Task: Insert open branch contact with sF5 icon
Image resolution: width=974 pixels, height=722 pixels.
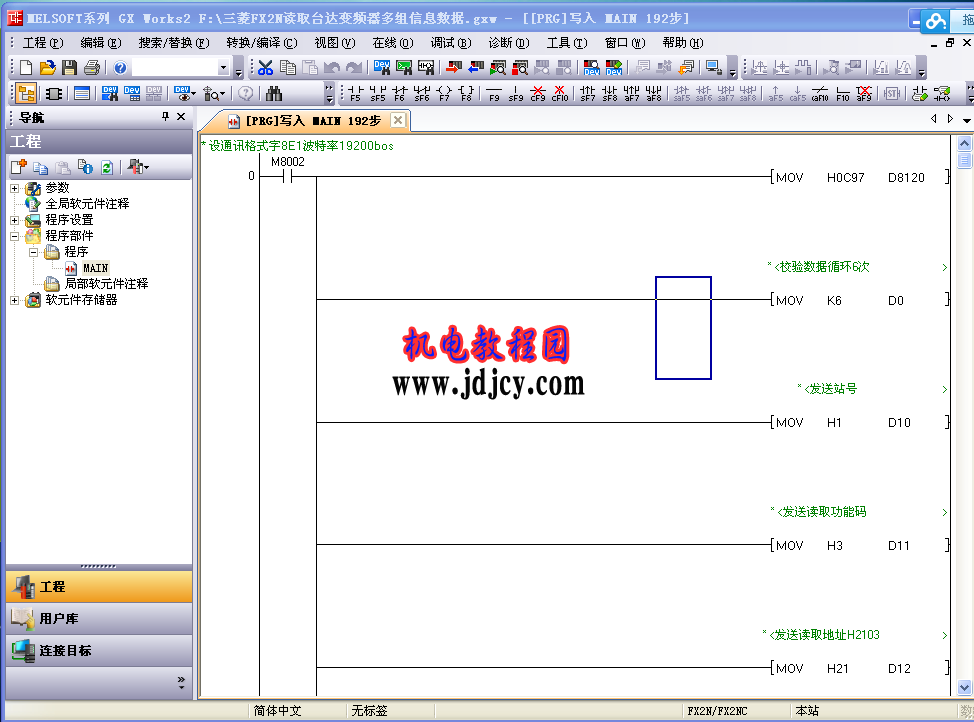Action: click(378, 94)
